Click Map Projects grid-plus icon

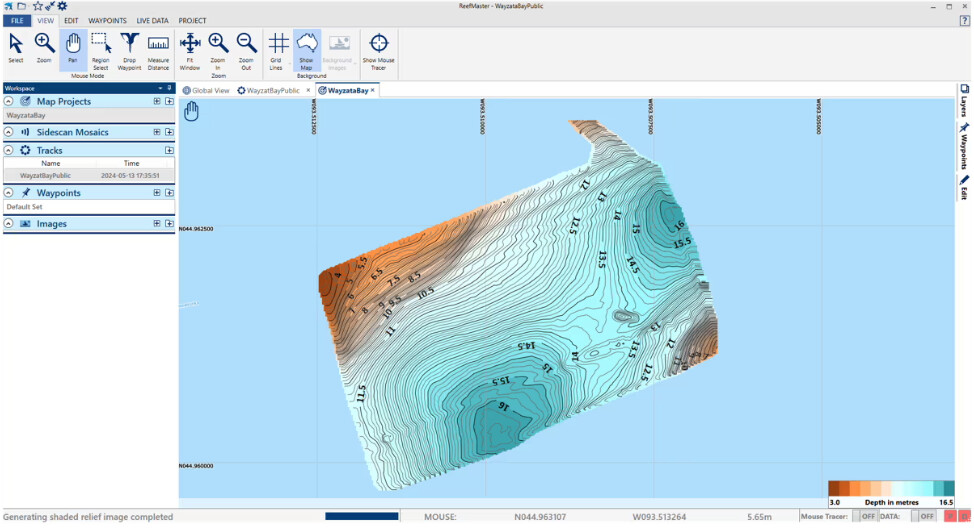tap(157, 101)
